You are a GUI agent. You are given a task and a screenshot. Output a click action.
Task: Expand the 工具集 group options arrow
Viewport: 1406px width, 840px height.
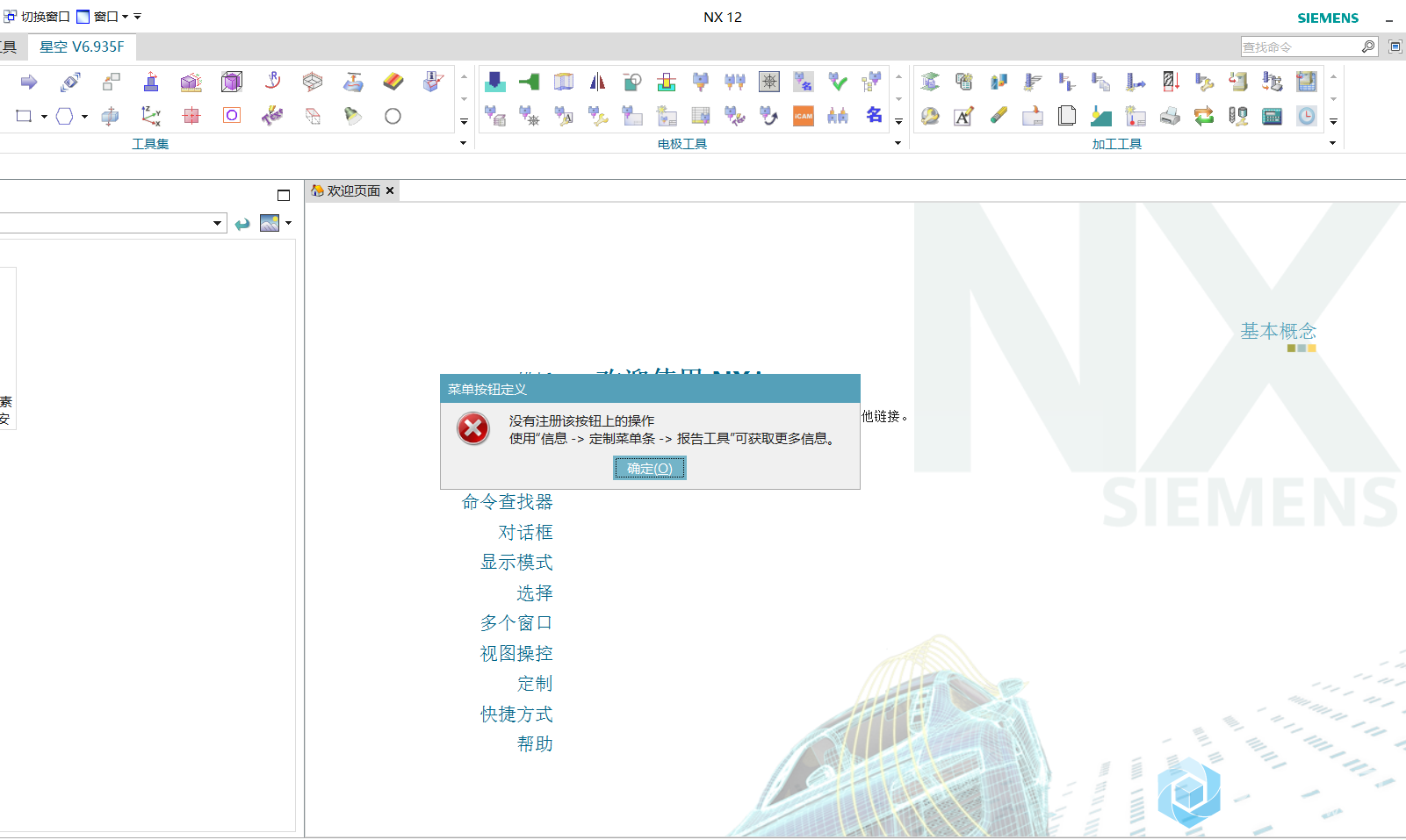464,143
